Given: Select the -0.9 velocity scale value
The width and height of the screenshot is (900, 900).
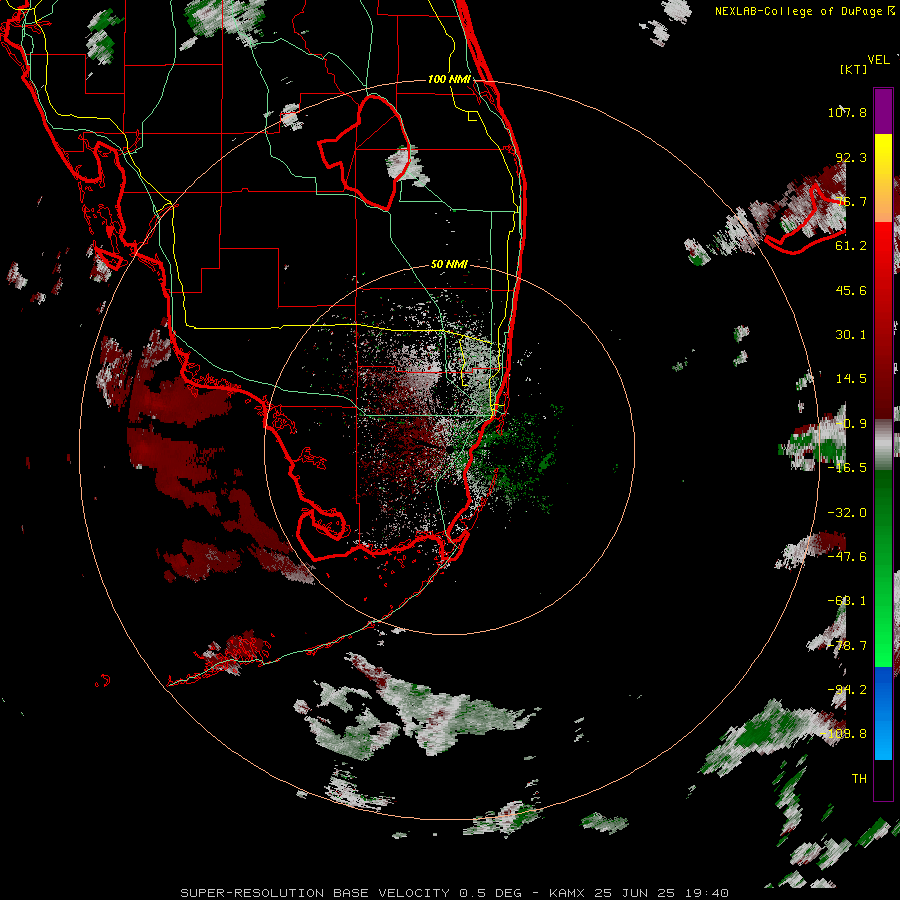Looking at the screenshot, I should [x=851, y=424].
